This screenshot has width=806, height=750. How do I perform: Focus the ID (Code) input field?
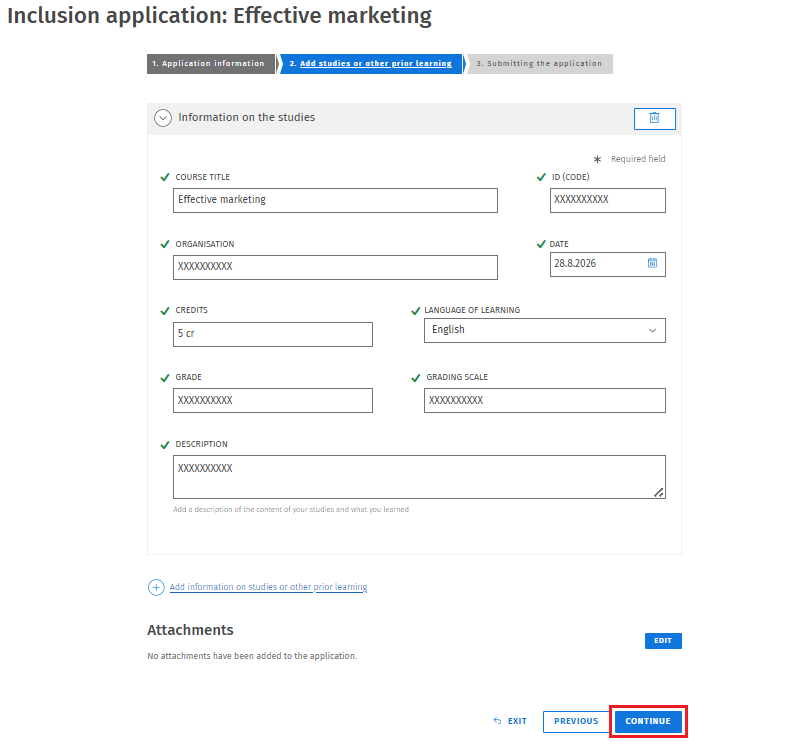pyautogui.click(x=608, y=200)
